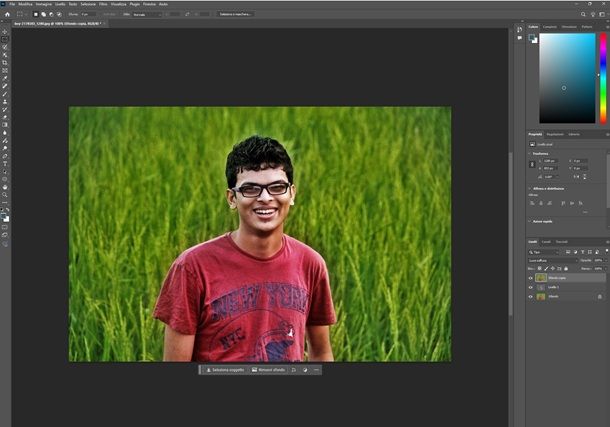Select the Hand tool
The height and width of the screenshot is (427, 610).
pyautogui.click(x=5, y=186)
